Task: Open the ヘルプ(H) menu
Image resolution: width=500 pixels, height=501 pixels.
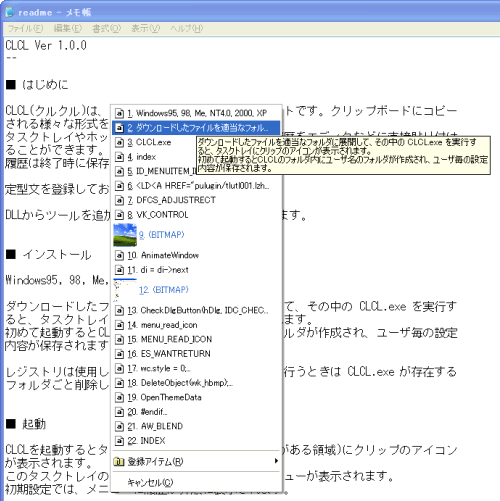Action: coord(186,29)
